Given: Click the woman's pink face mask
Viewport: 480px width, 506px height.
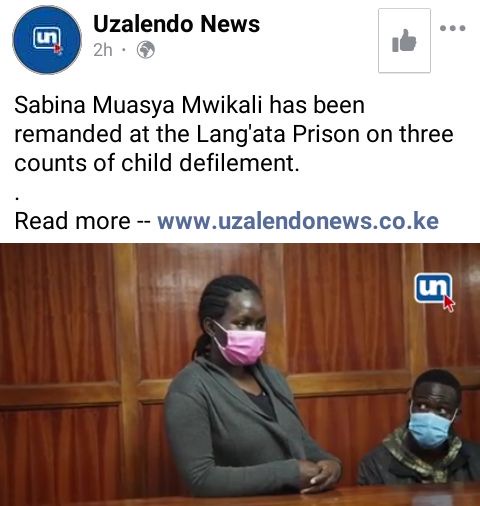Looking at the screenshot, I should point(242,347).
